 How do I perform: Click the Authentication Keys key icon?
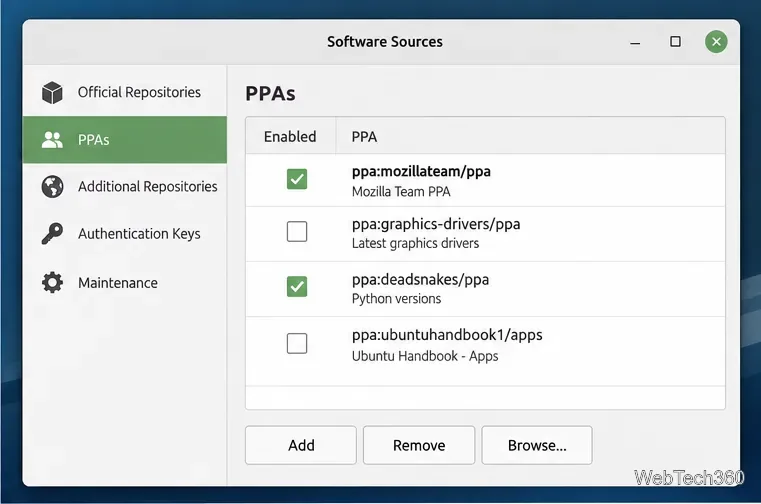(52, 234)
